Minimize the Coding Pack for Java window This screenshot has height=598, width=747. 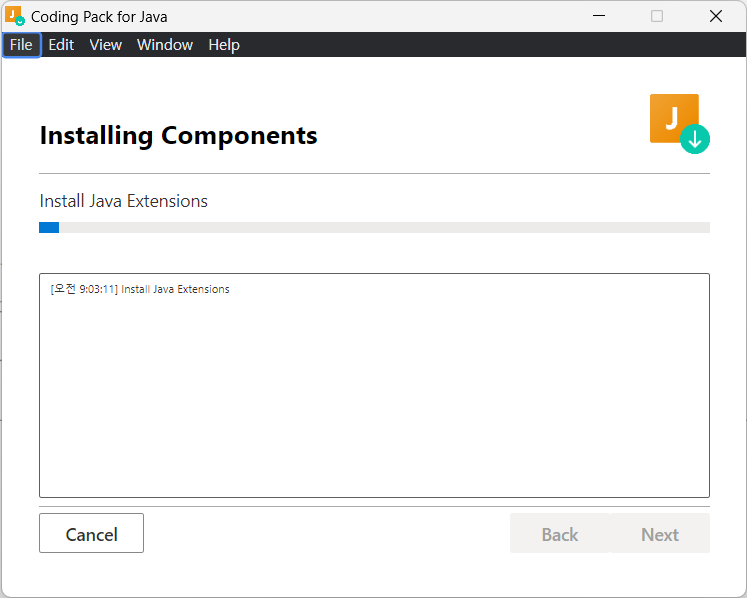(x=599, y=16)
